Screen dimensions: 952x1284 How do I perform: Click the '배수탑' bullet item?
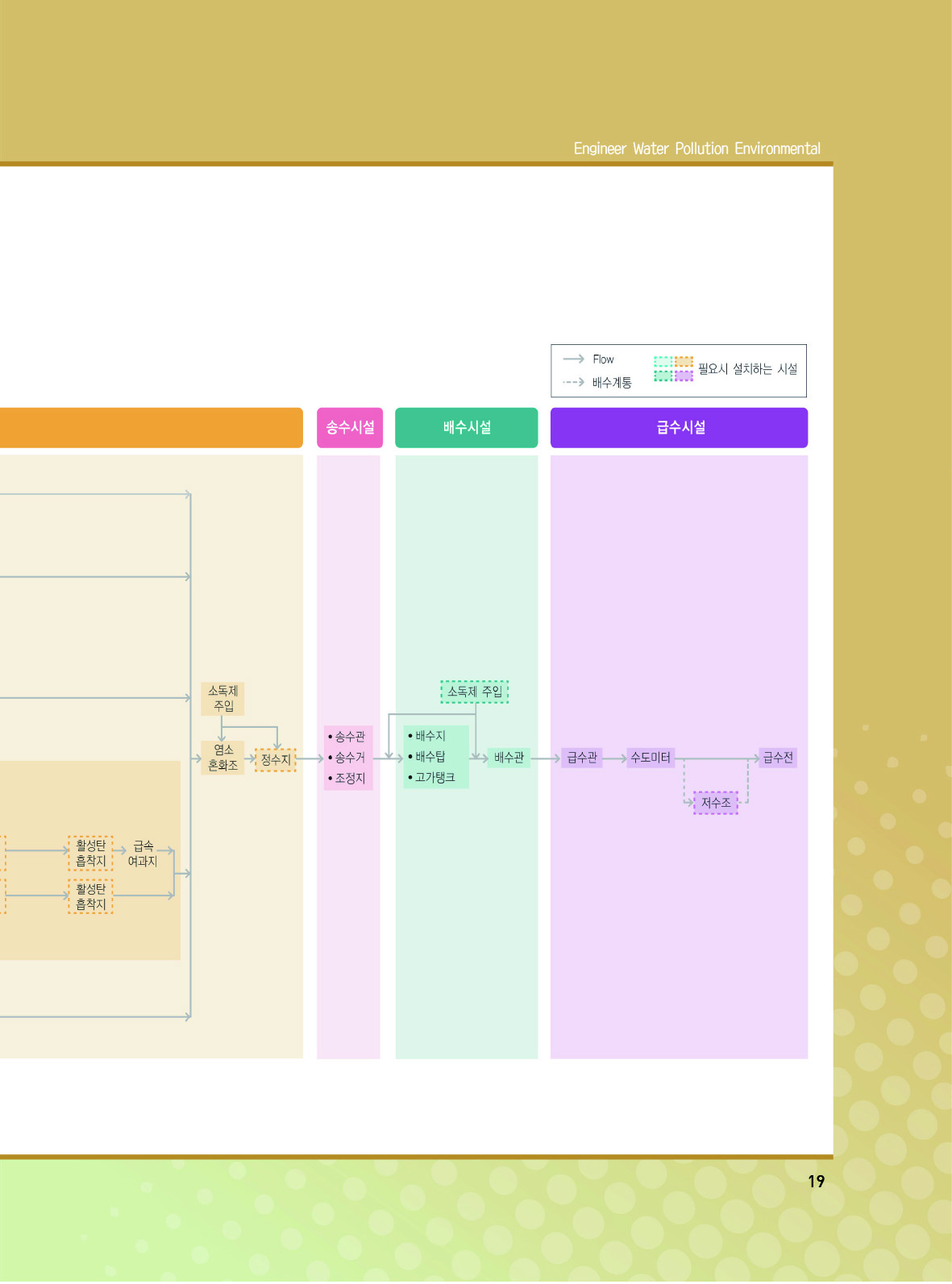[427, 757]
